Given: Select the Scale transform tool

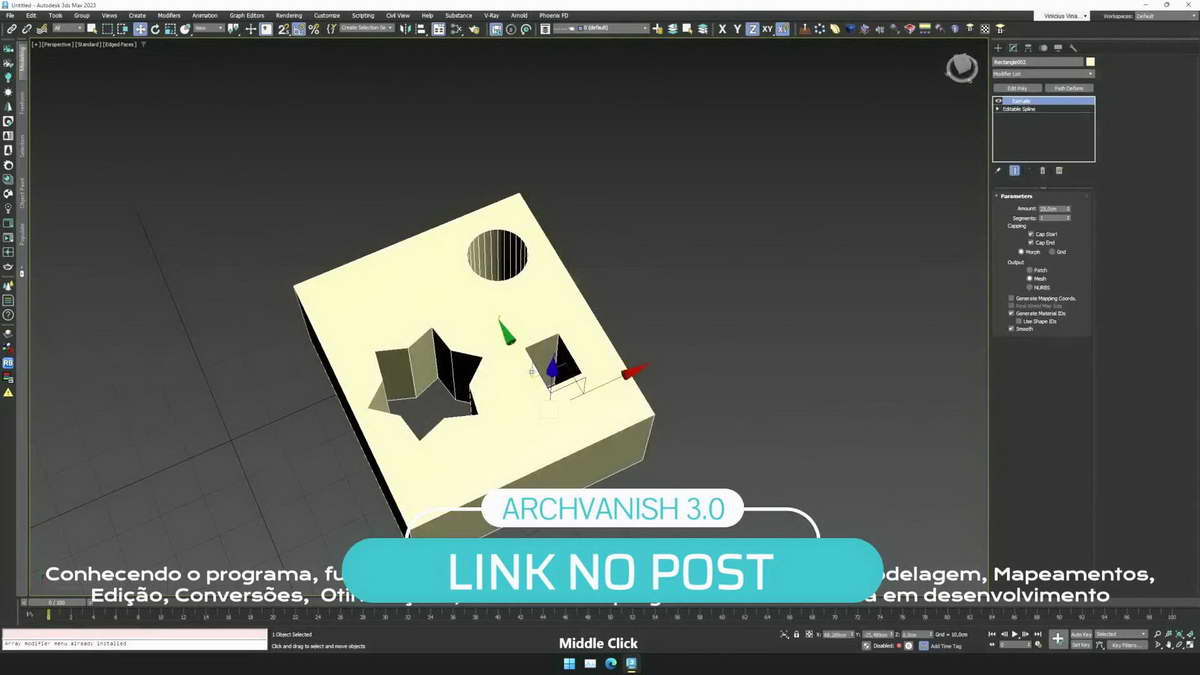Looking at the screenshot, I should [x=170, y=29].
